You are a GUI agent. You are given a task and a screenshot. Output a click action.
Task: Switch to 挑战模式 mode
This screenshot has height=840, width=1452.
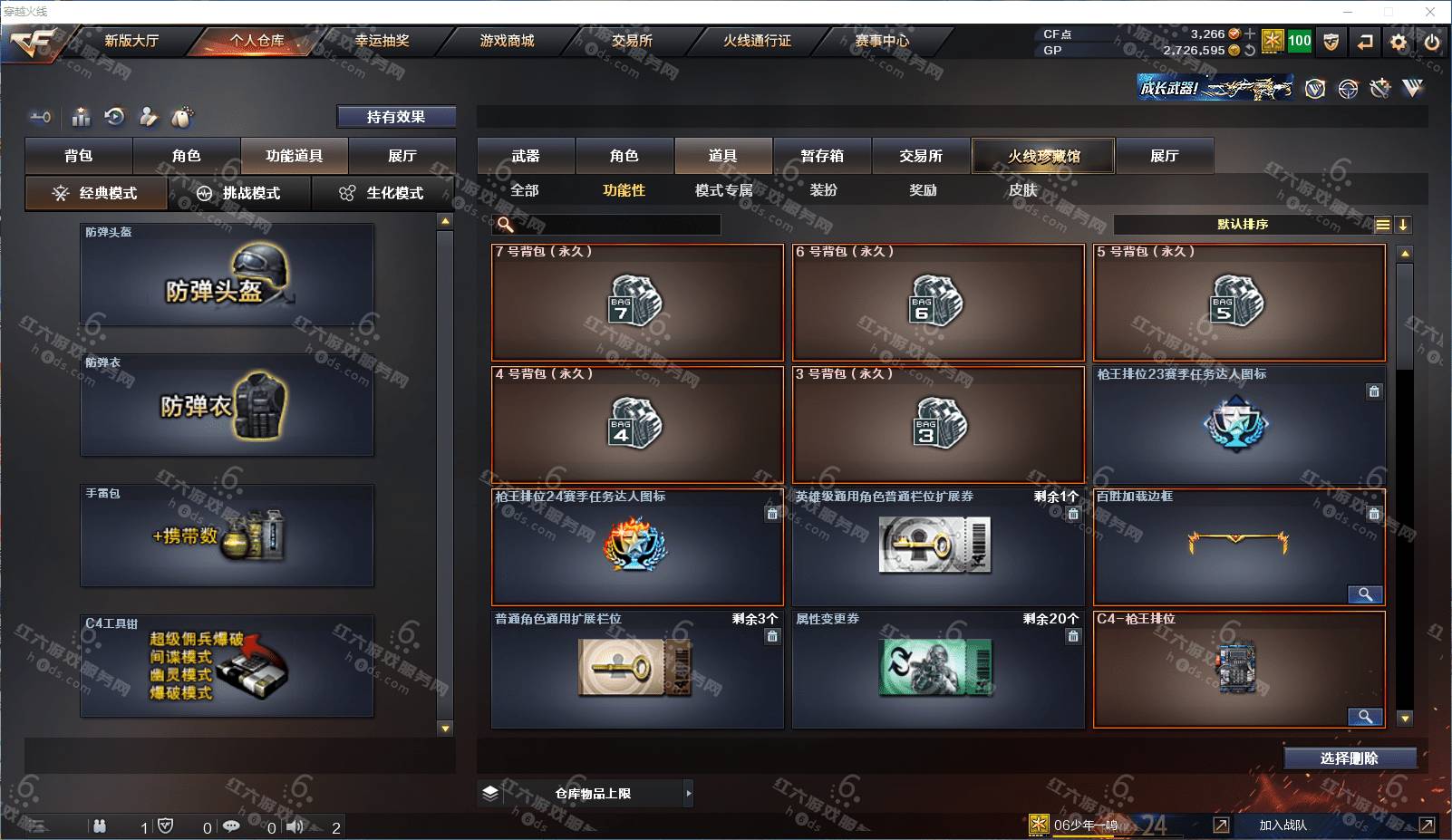click(239, 193)
